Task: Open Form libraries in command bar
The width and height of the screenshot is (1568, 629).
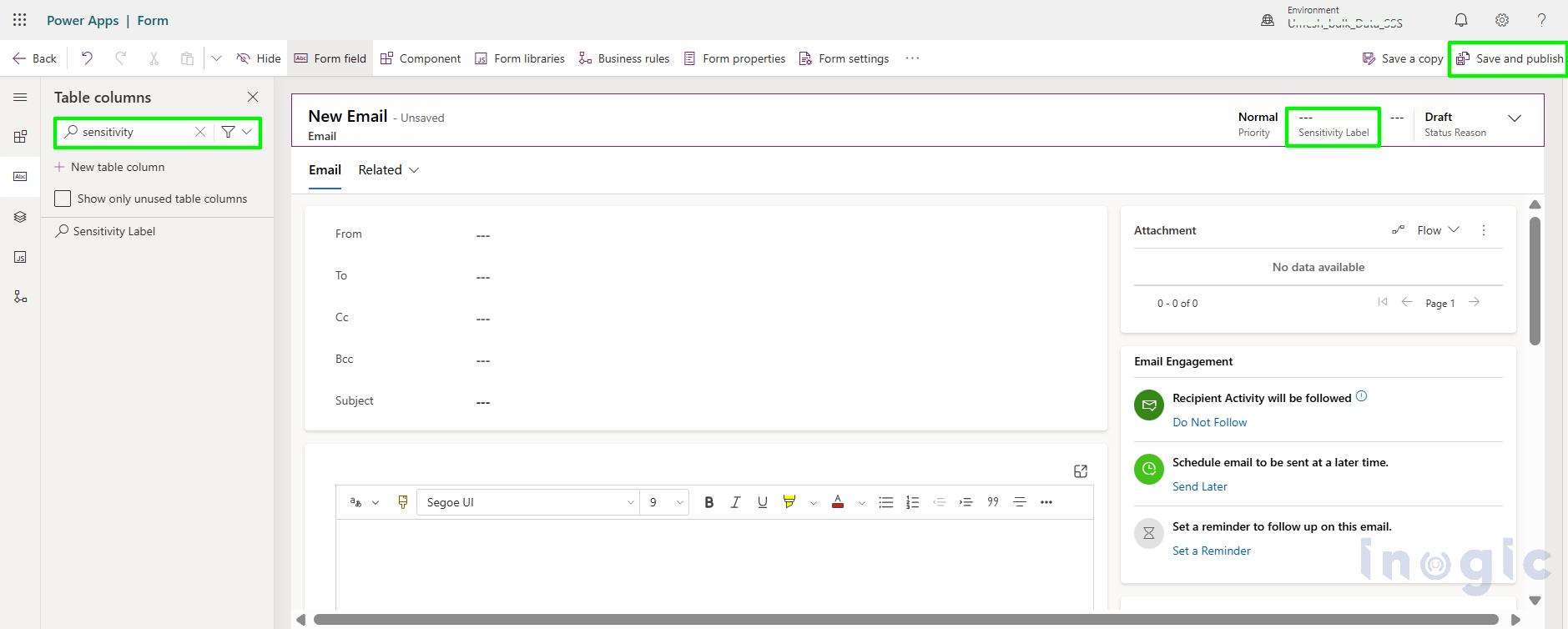Action: click(520, 58)
